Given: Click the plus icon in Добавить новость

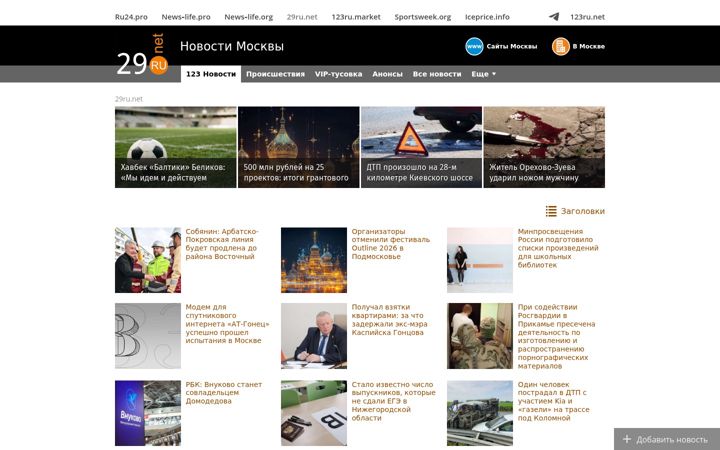Looking at the screenshot, I should tap(627, 439).
